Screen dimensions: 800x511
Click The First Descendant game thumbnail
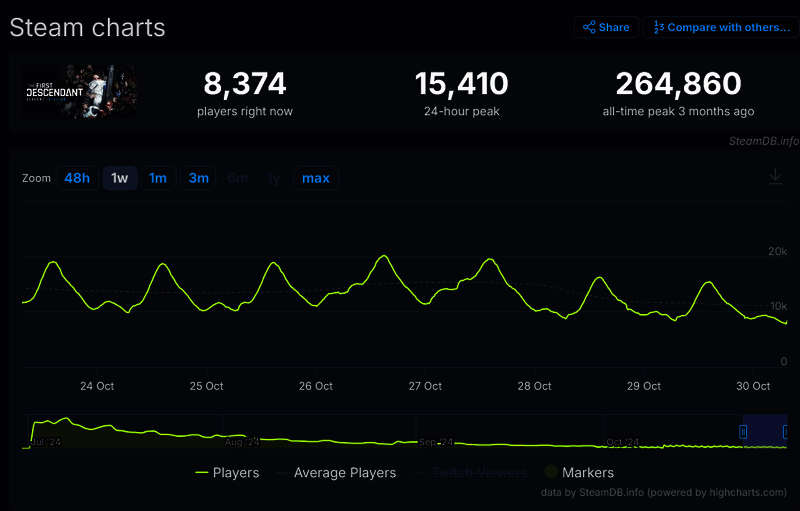pyautogui.click(x=80, y=92)
